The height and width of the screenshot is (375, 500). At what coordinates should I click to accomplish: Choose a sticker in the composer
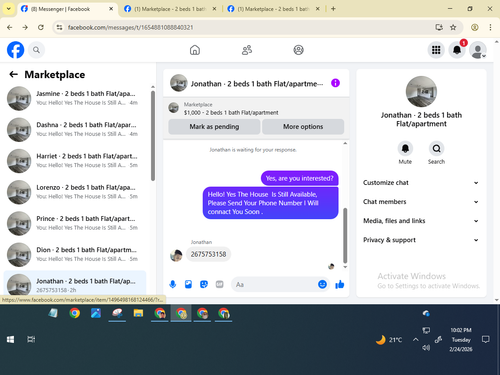[204, 284]
